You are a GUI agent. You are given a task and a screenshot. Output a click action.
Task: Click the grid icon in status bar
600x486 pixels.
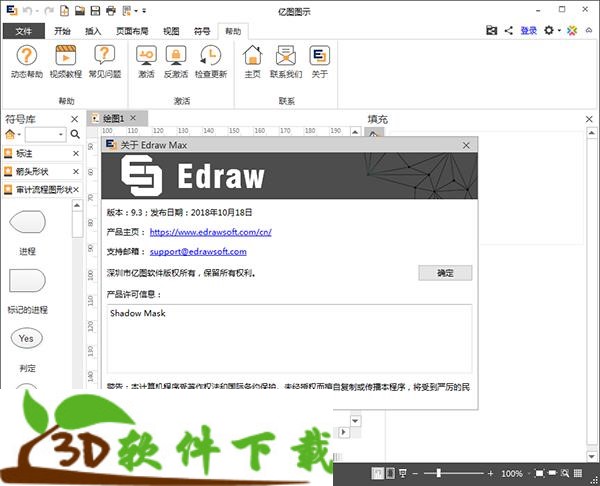[x=578, y=473]
